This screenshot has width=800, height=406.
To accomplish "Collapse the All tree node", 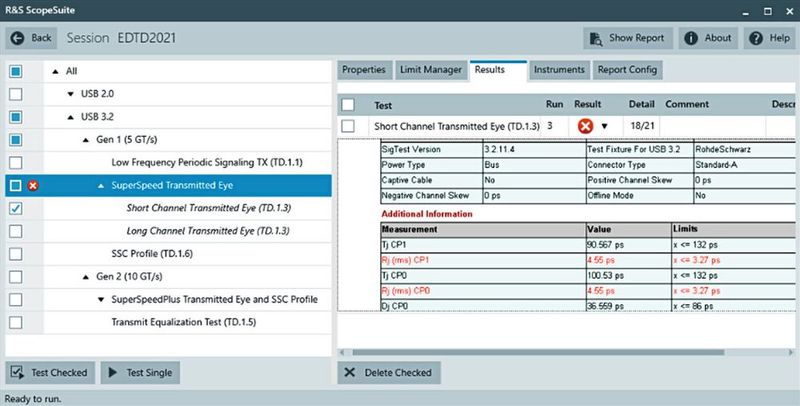I will (56, 72).
